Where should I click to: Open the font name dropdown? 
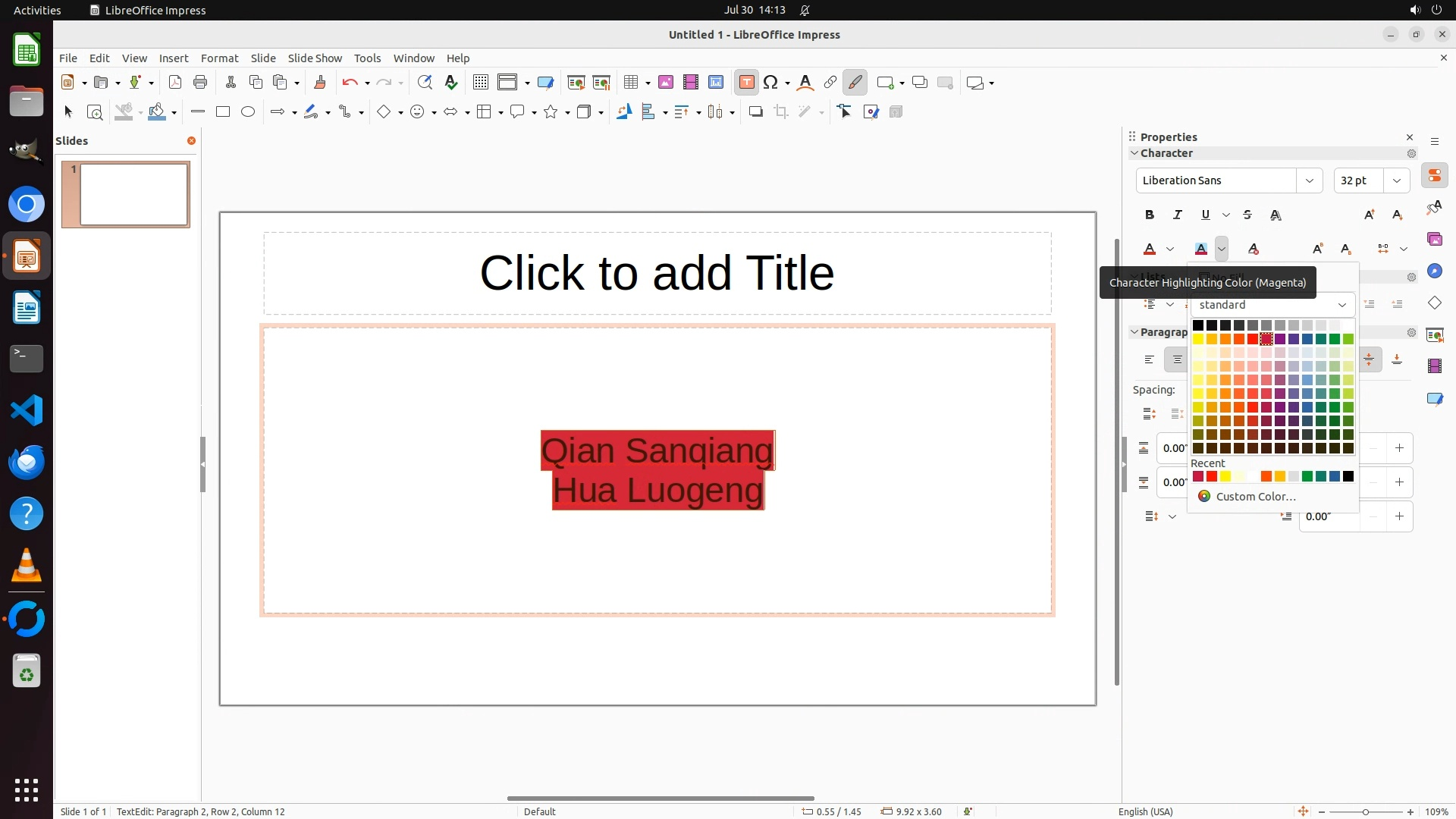1309,180
